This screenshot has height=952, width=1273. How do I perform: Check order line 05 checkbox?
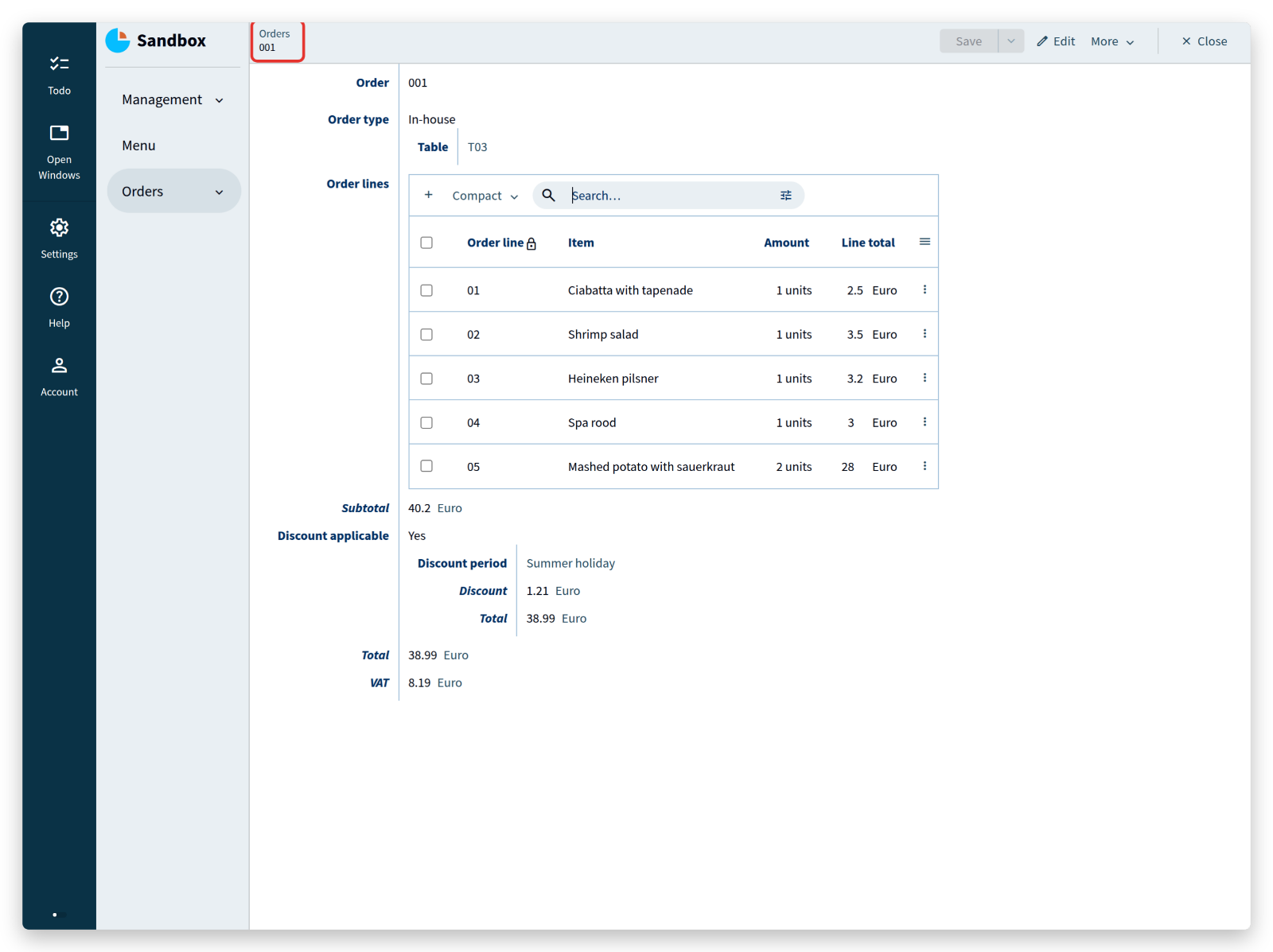click(426, 466)
